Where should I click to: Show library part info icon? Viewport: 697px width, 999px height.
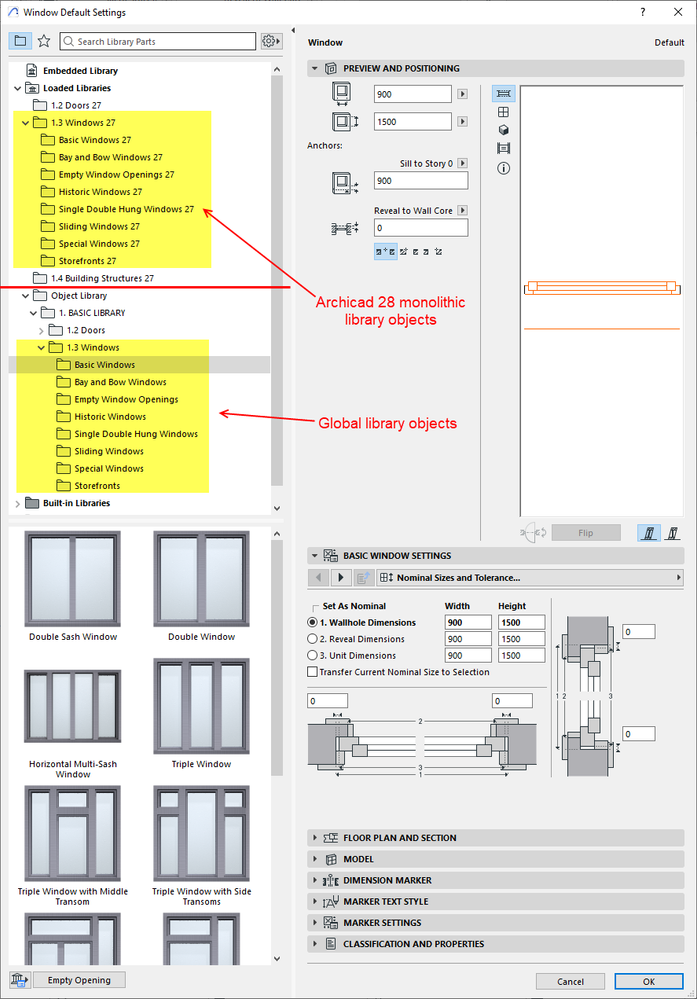pyautogui.click(x=503, y=168)
